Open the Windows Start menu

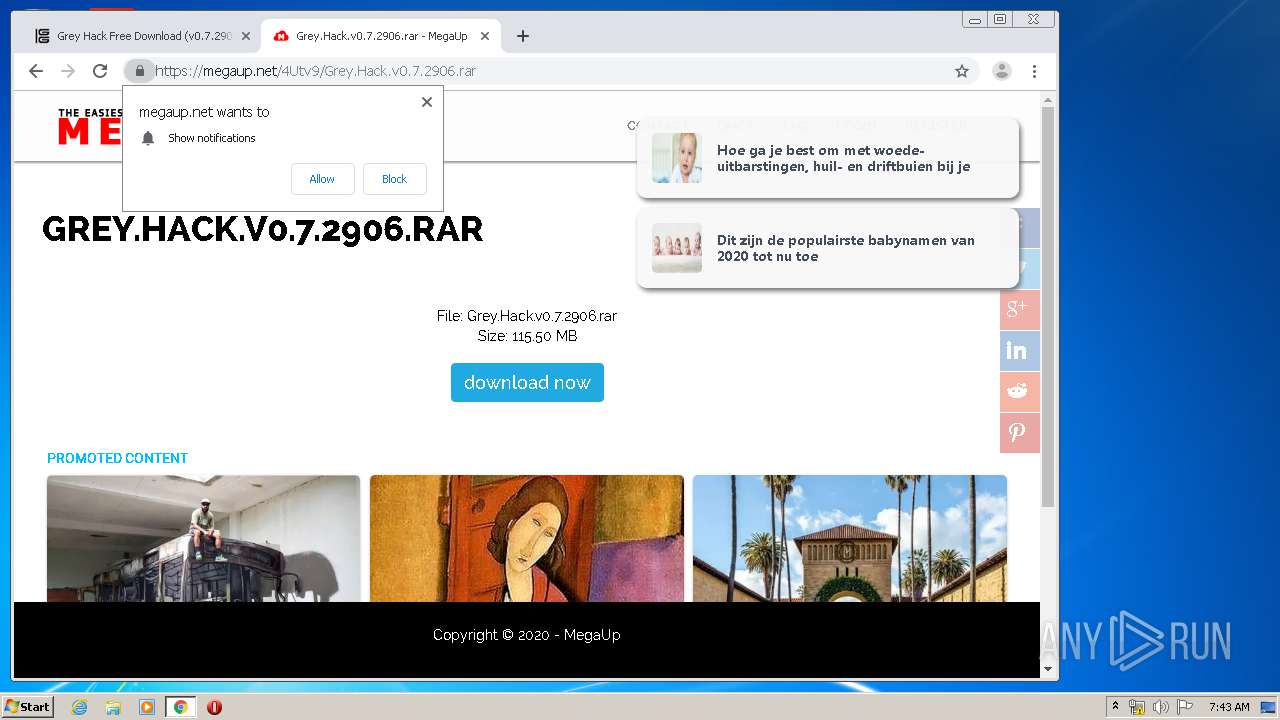coord(27,707)
